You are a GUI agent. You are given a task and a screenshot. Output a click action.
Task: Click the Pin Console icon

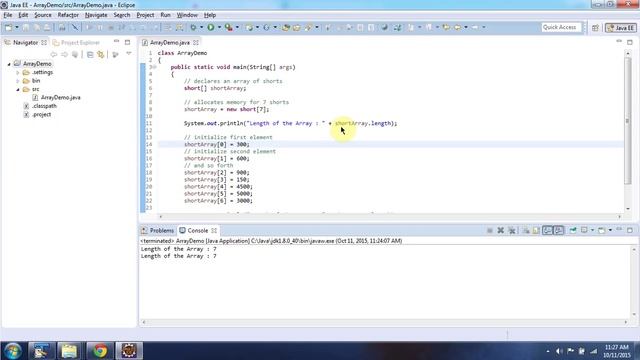[573, 231]
